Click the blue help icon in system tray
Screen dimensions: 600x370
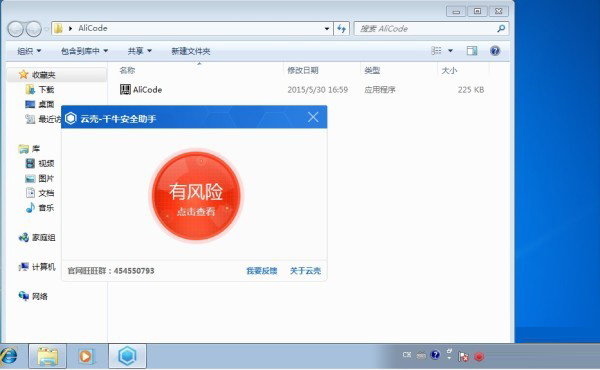[435, 355]
